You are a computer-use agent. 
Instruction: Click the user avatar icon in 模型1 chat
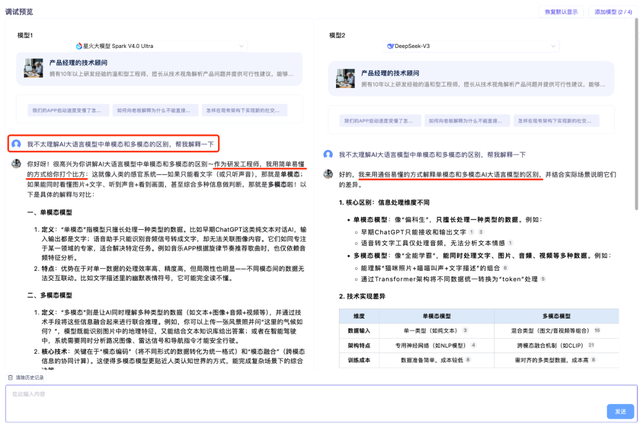[16, 144]
